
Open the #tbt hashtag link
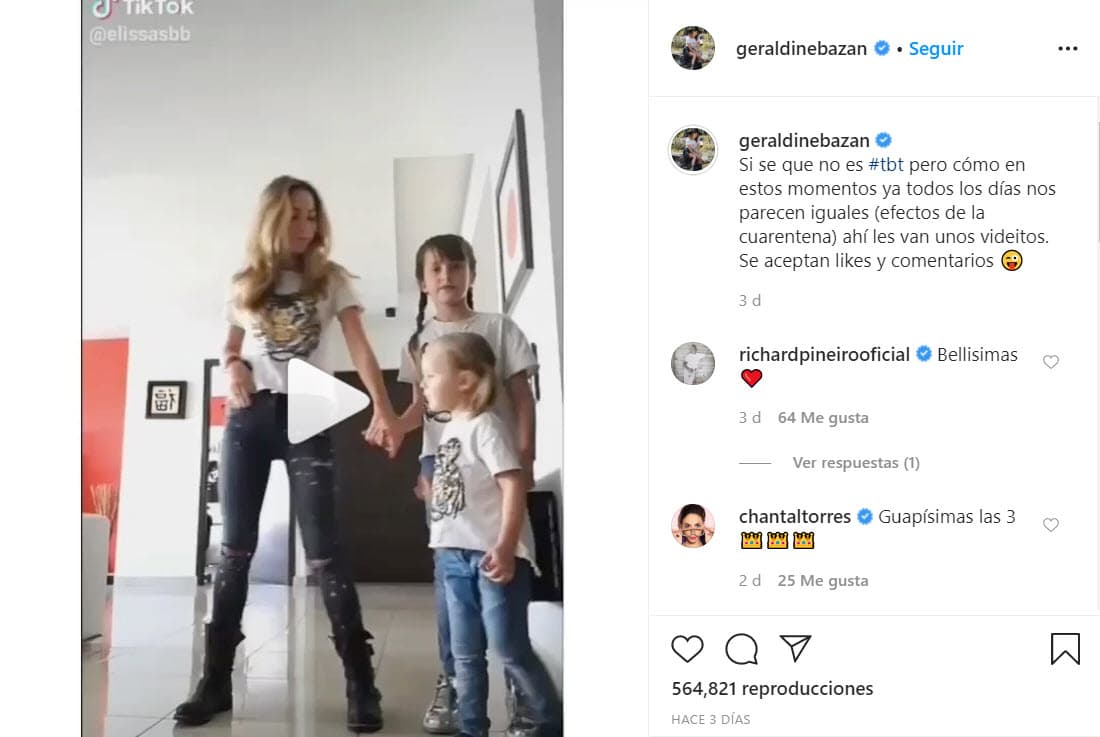(x=885, y=165)
